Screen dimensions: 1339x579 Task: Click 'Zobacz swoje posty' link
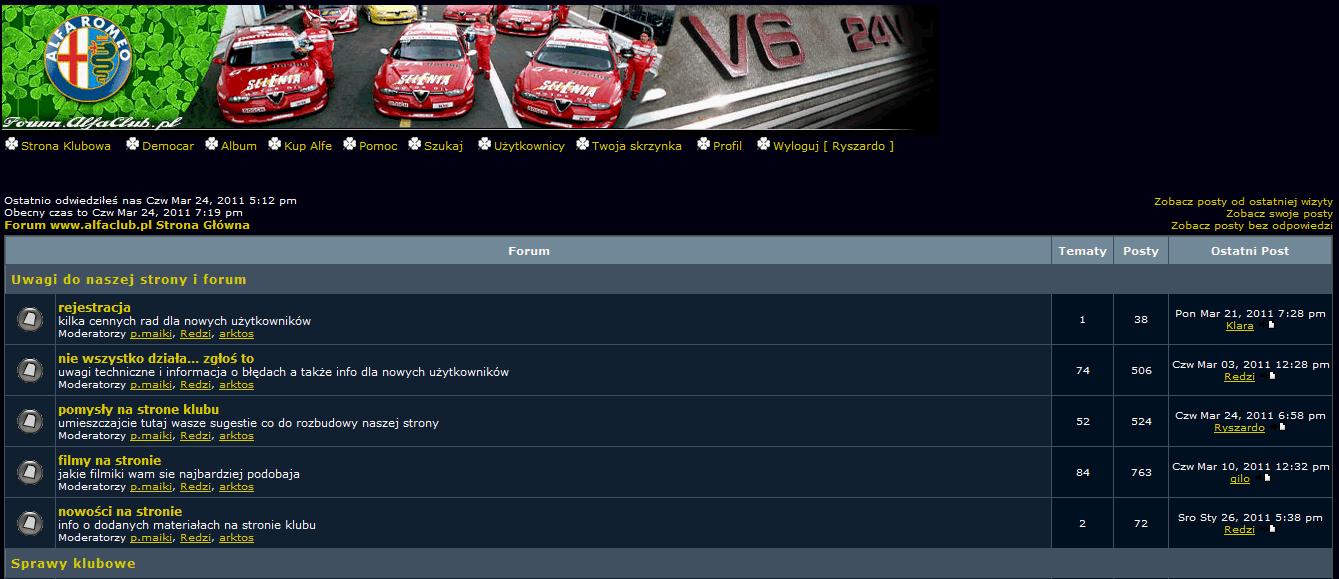1280,214
